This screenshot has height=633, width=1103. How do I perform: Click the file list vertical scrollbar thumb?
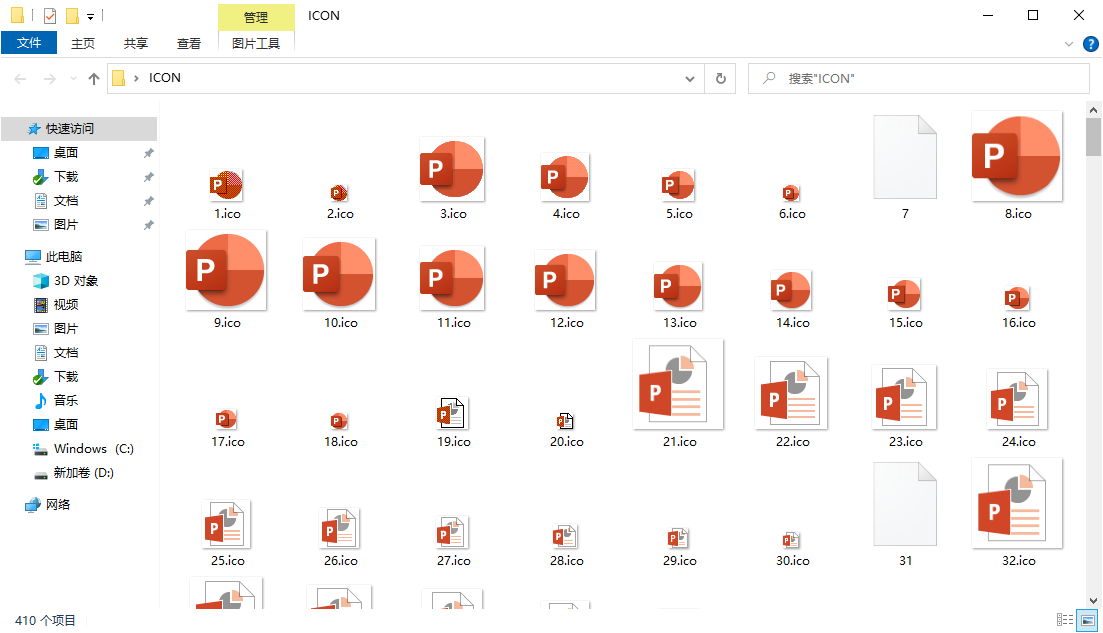tap(1093, 136)
